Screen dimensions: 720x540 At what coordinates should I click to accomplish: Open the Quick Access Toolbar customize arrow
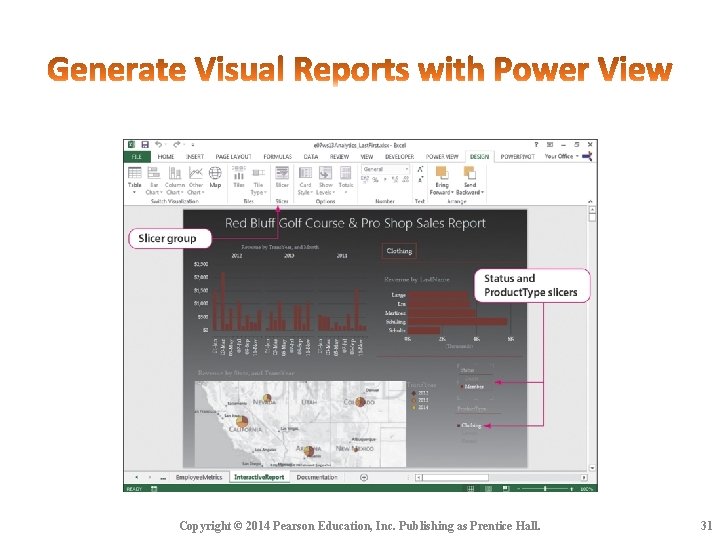(193, 145)
